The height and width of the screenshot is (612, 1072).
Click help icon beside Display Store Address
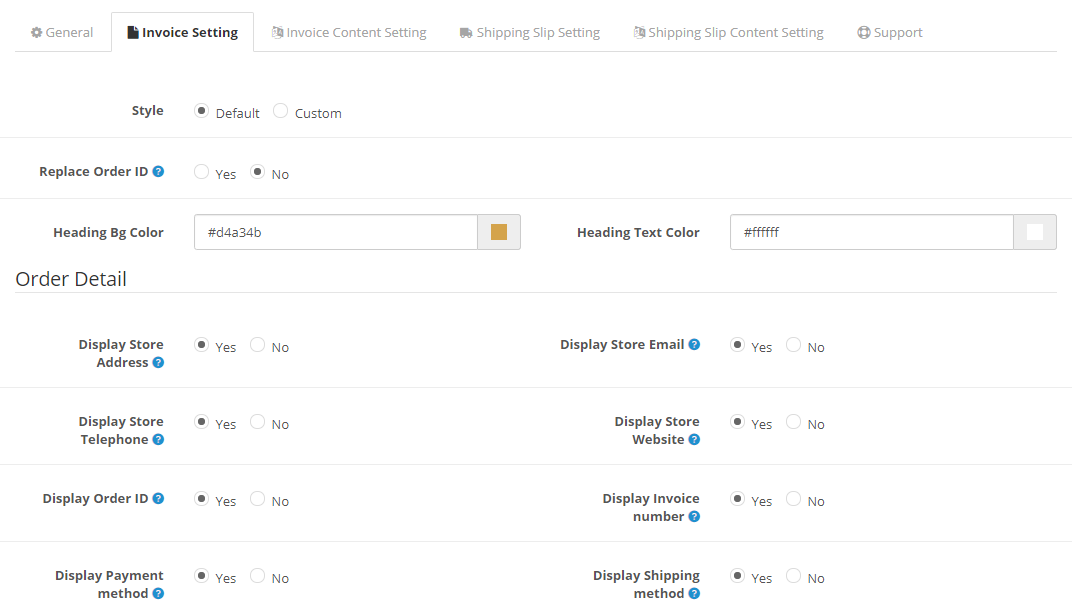(158, 362)
